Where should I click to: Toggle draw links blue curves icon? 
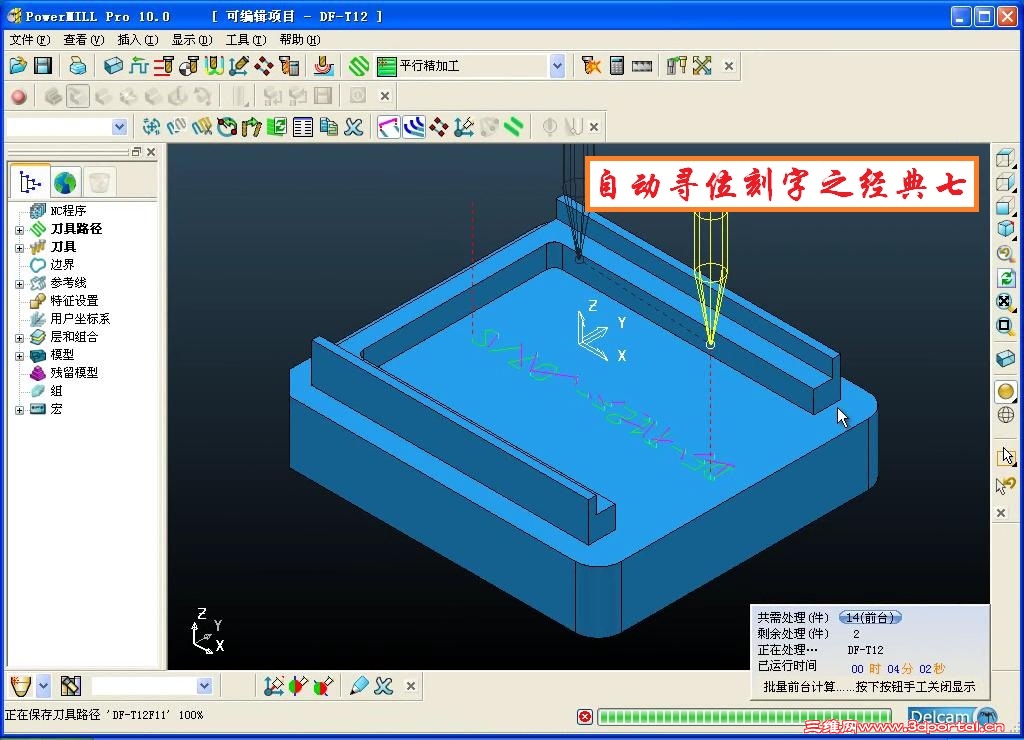[414, 127]
